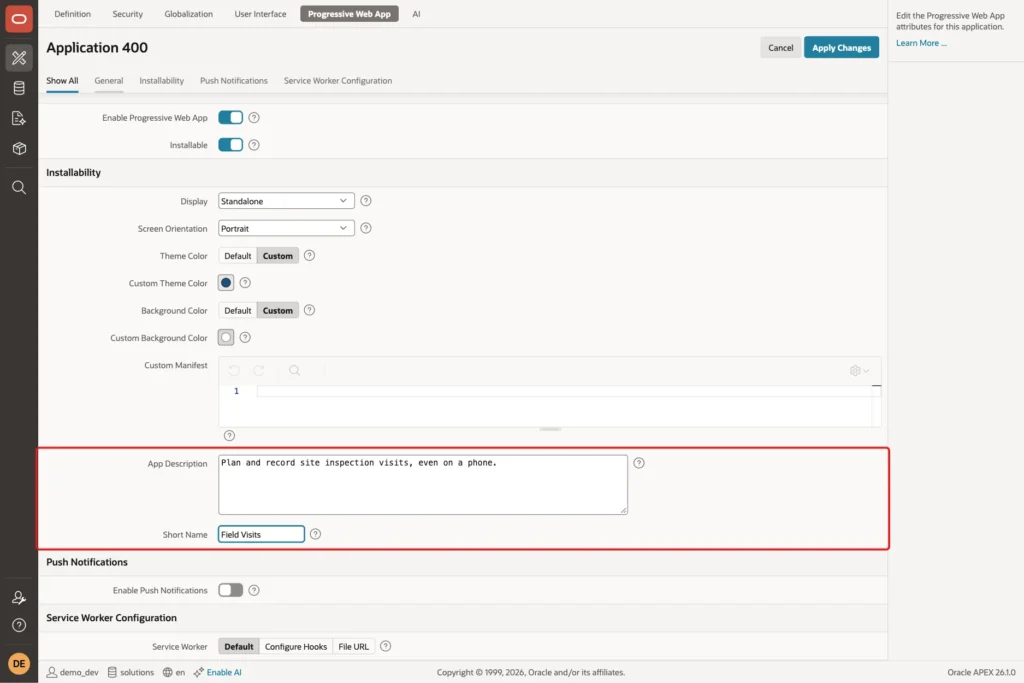Viewport: 1024px width, 683px height.
Task: Show help for Custom Theme Color
Action: (245, 283)
